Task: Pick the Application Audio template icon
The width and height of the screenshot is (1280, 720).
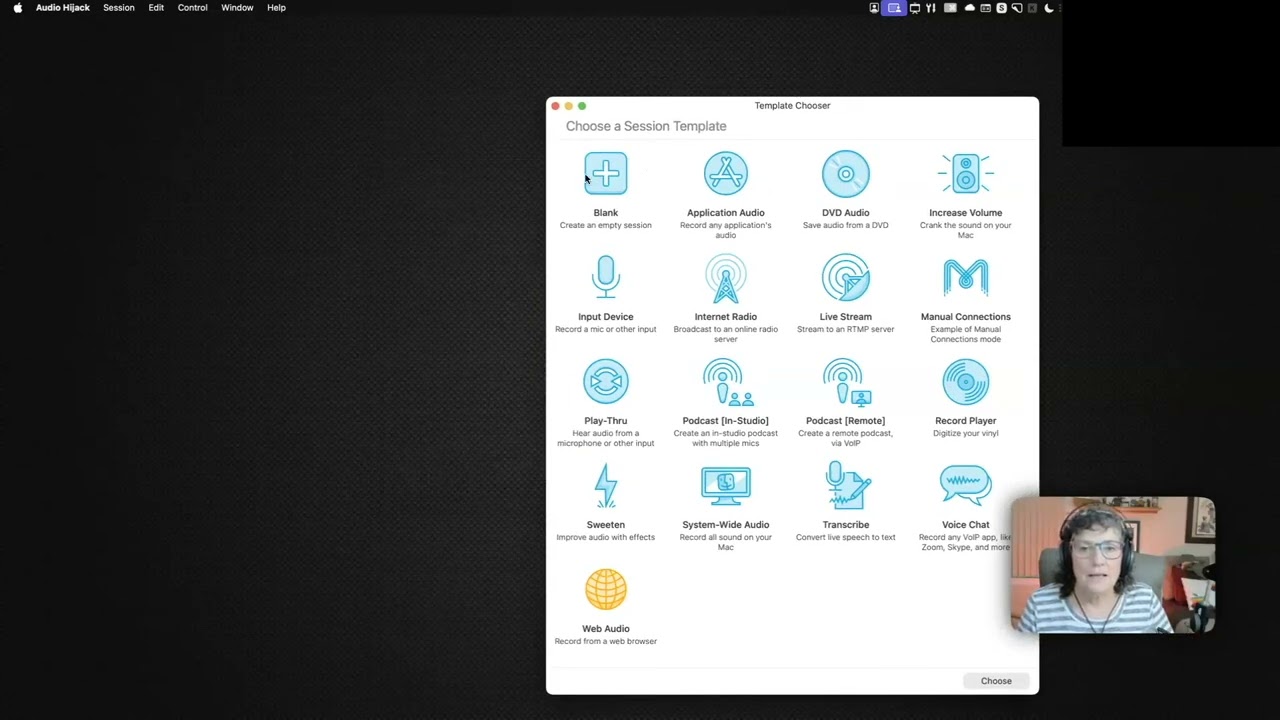Action: click(x=726, y=174)
